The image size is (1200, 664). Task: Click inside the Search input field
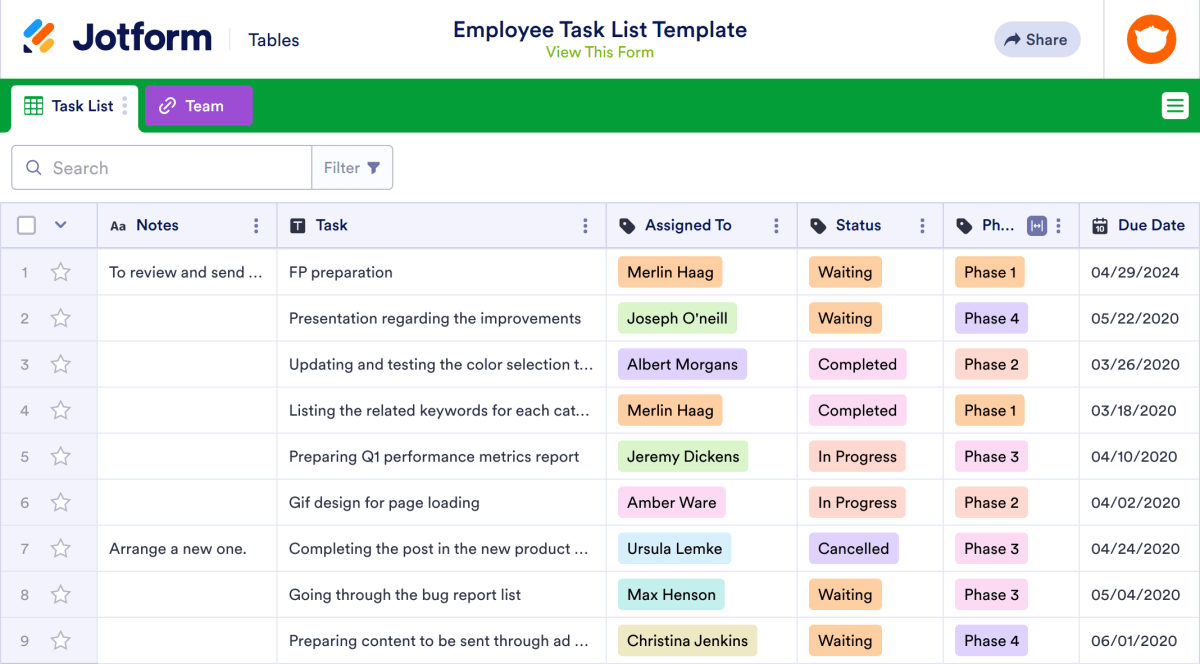(160, 167)
